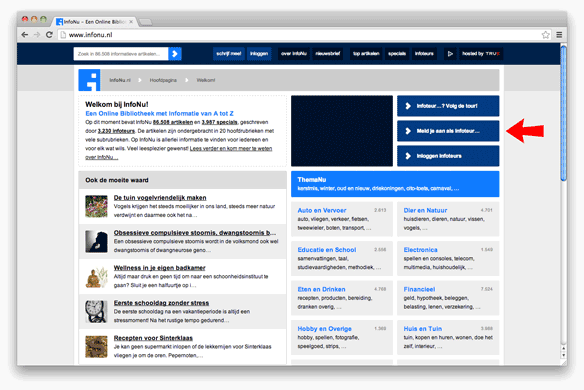The image size is (584, 390).
Task: Open 'infoteurs' menu item
Action: point(424,54)
